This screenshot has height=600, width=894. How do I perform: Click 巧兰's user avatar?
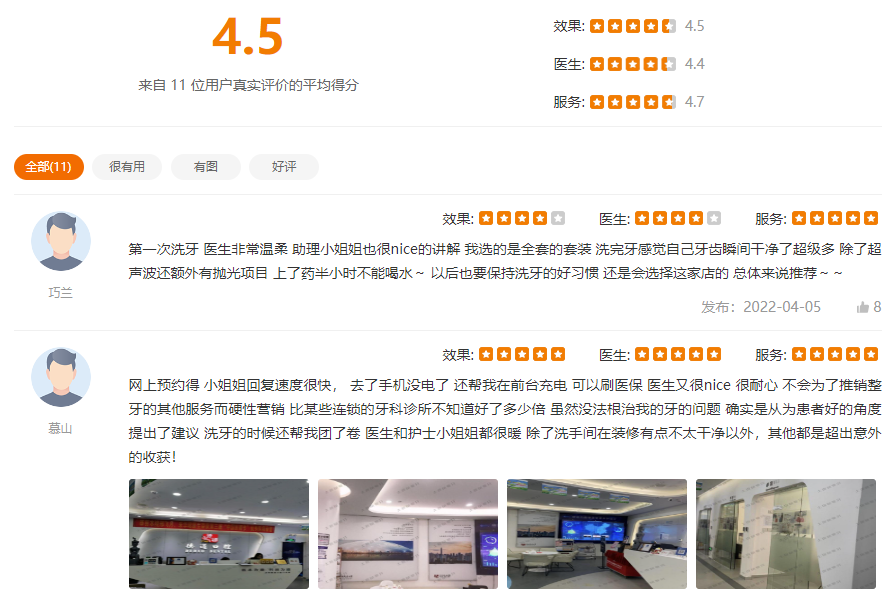61,241
